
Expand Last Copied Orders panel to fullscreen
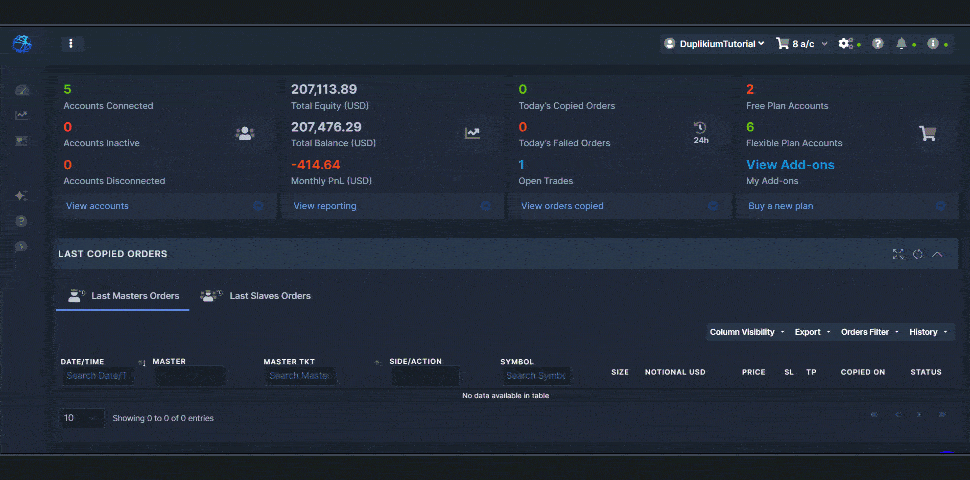[x=898, y=254]
